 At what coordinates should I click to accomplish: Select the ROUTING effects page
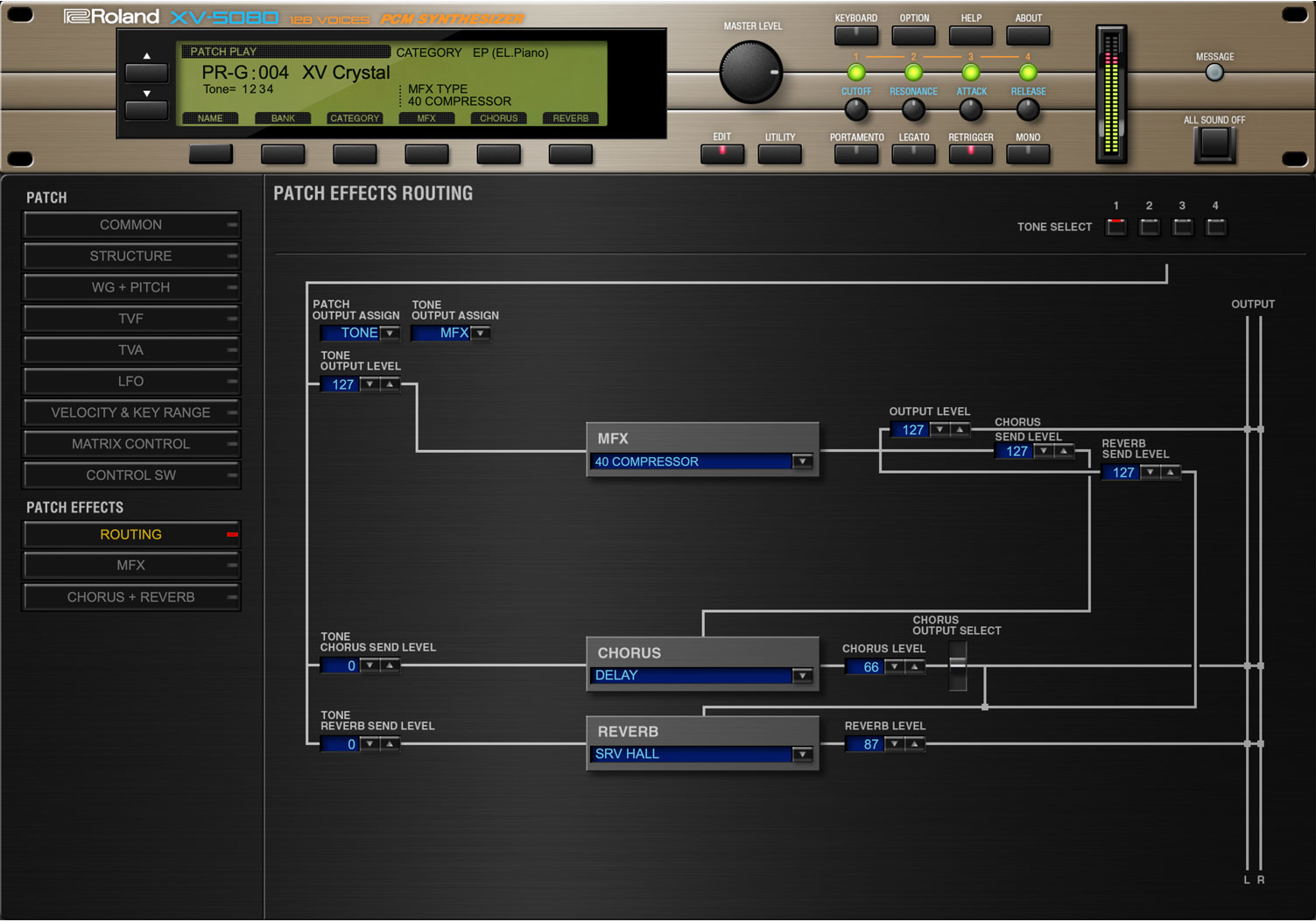coord(131,535)
